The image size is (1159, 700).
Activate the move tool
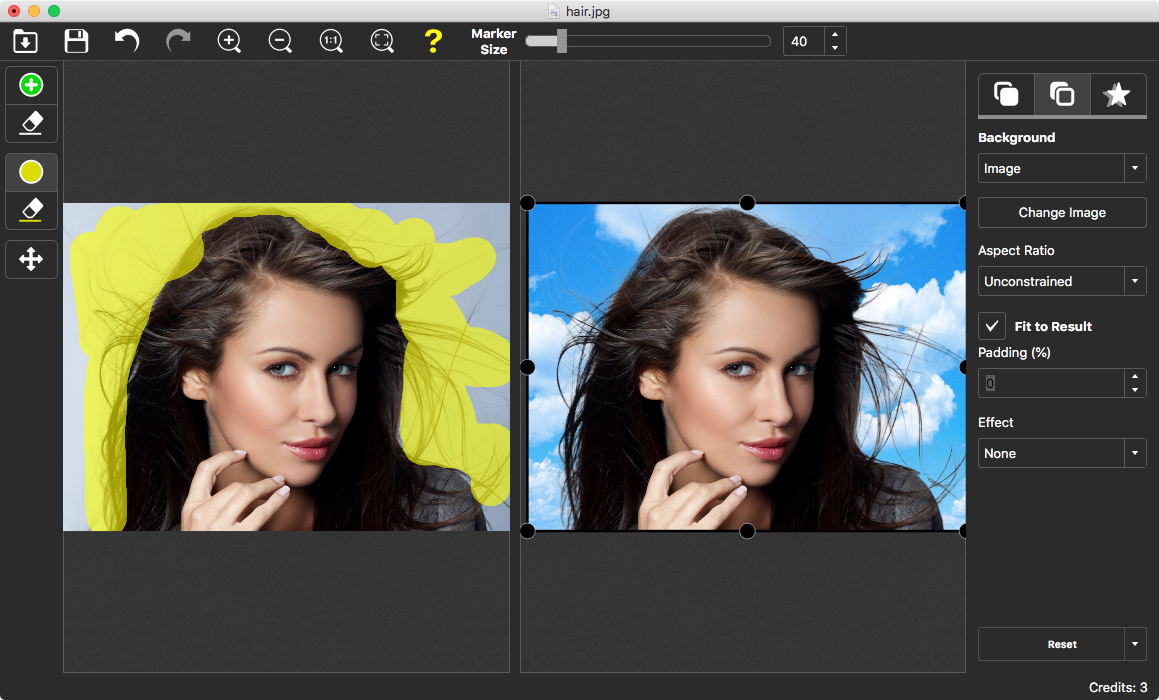(31, 259)
